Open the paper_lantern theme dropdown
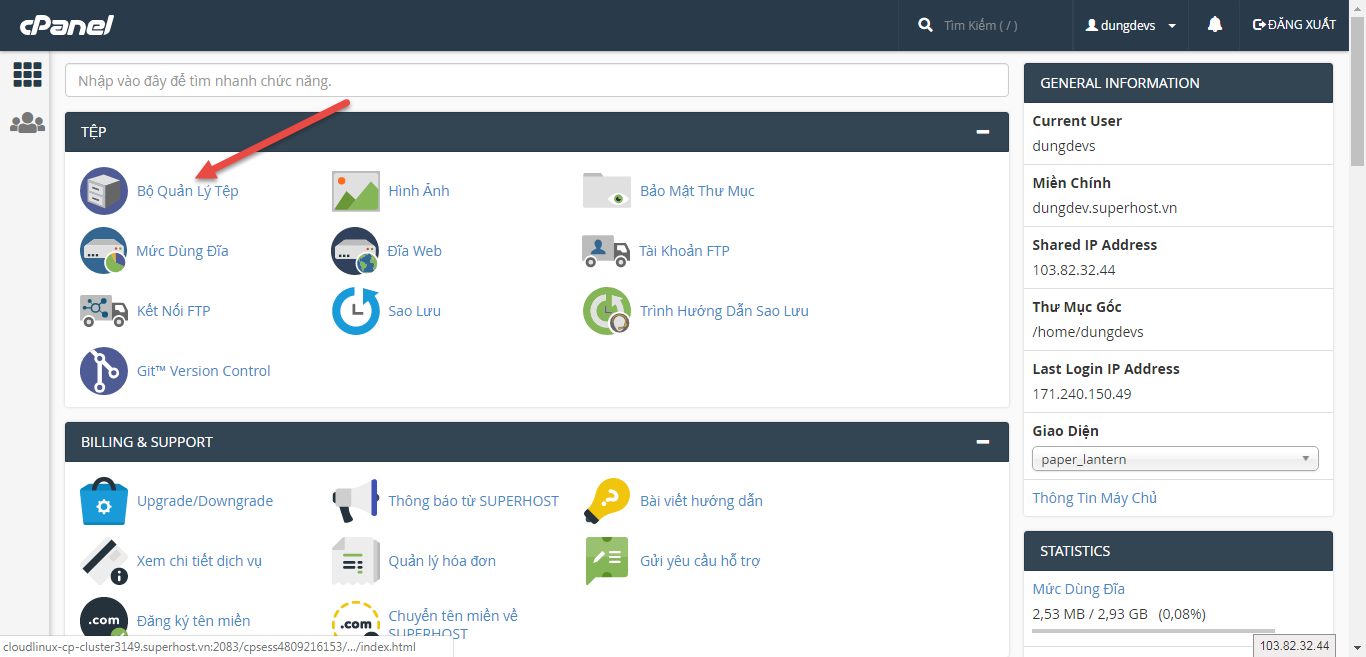Screen dimensions: 1366x657 pyautogui.click(x=1175, y=459)
